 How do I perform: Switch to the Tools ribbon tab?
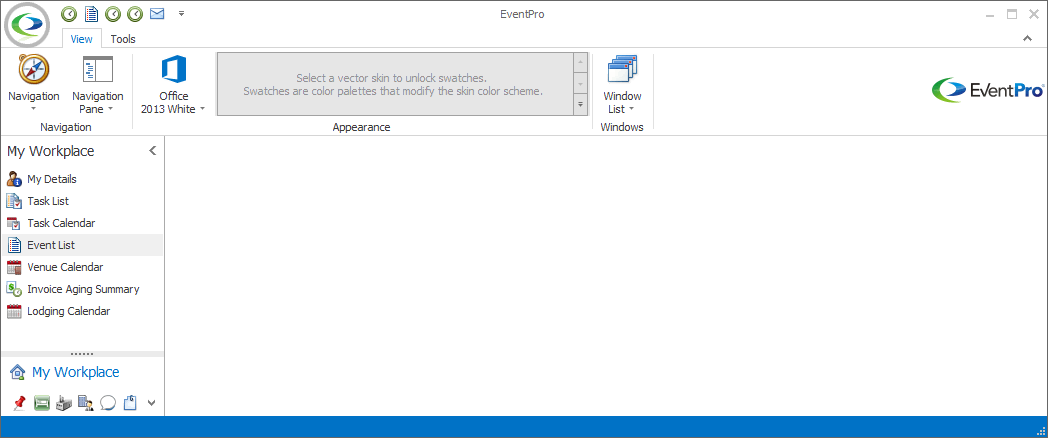tap(123, 39)
